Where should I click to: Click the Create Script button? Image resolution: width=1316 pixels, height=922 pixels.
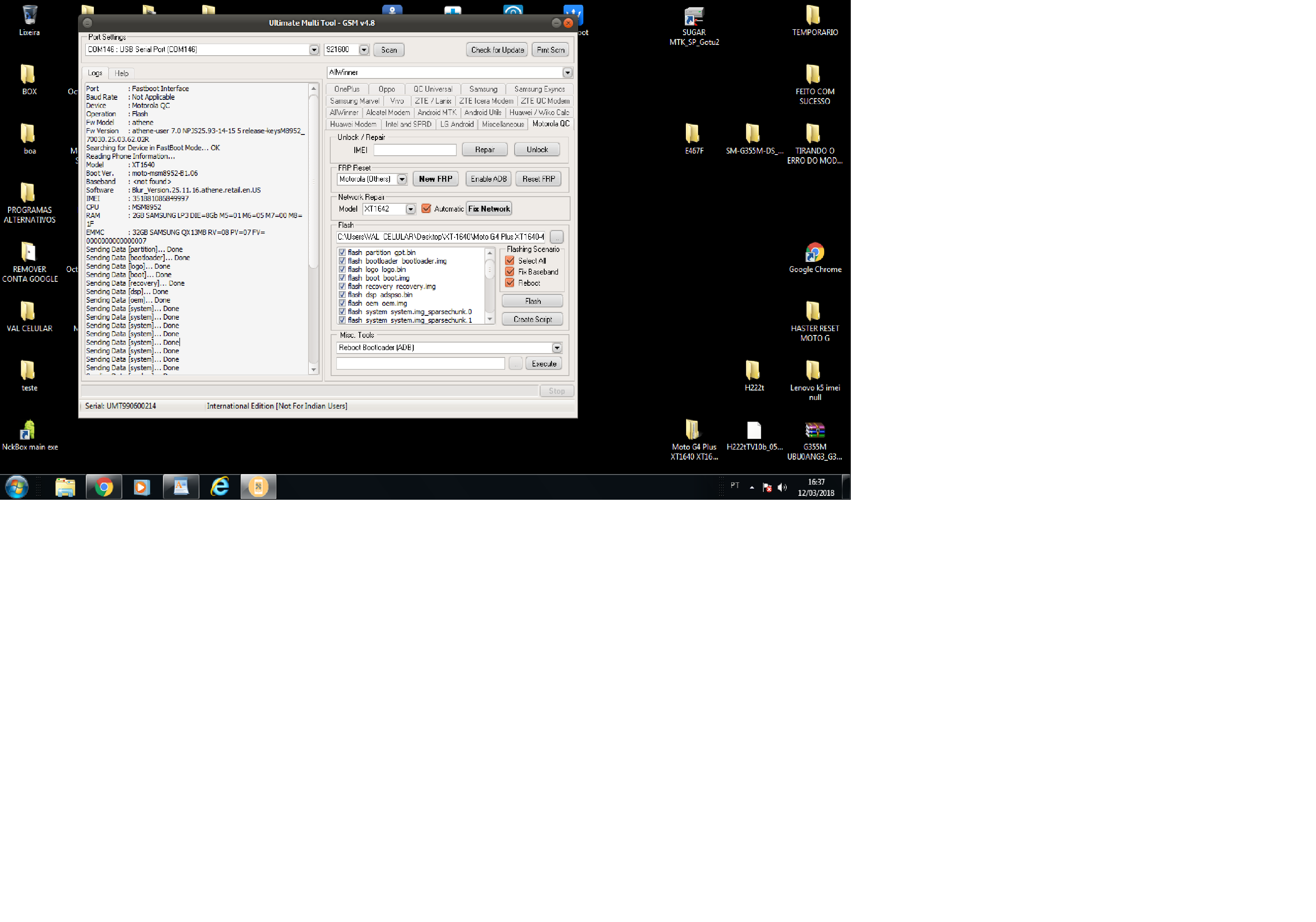[532, 319]
